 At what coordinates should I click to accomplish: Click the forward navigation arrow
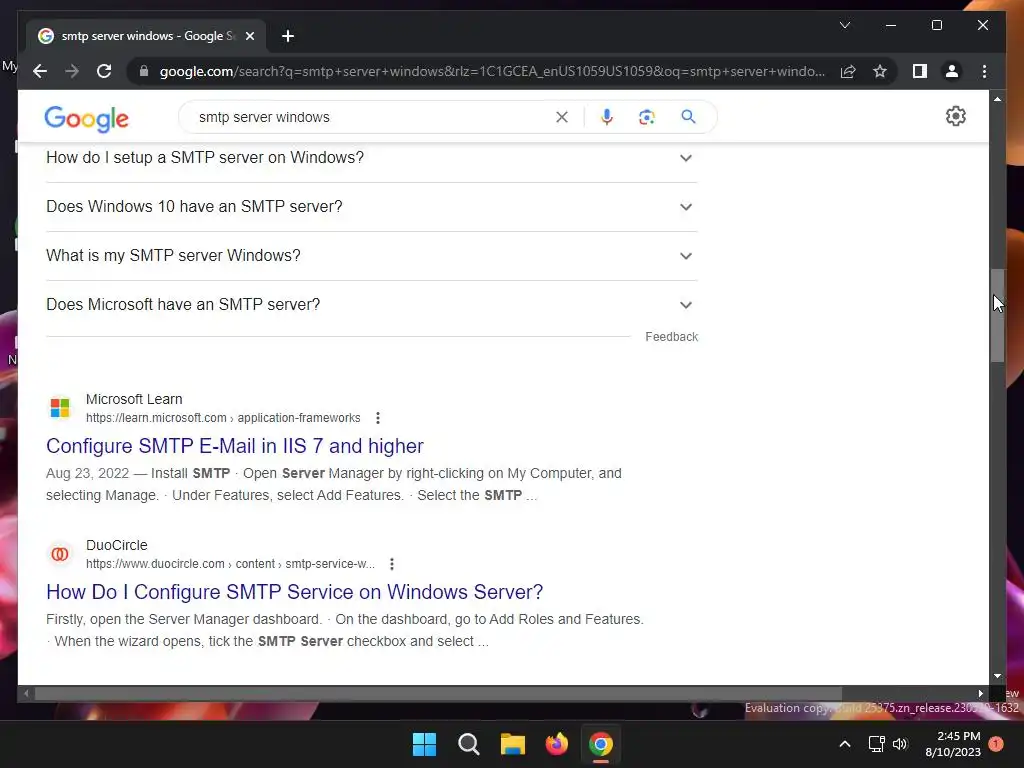(x=72, y=71)
